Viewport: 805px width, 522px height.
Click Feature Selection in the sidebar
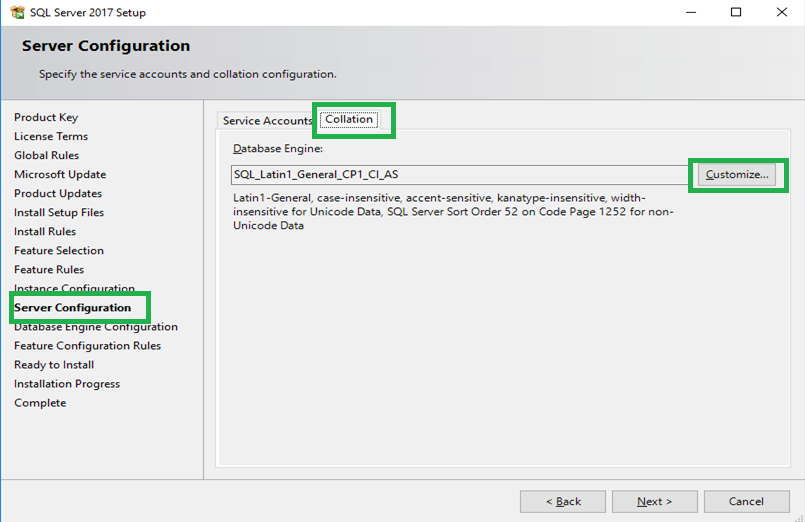click(59, 250)
